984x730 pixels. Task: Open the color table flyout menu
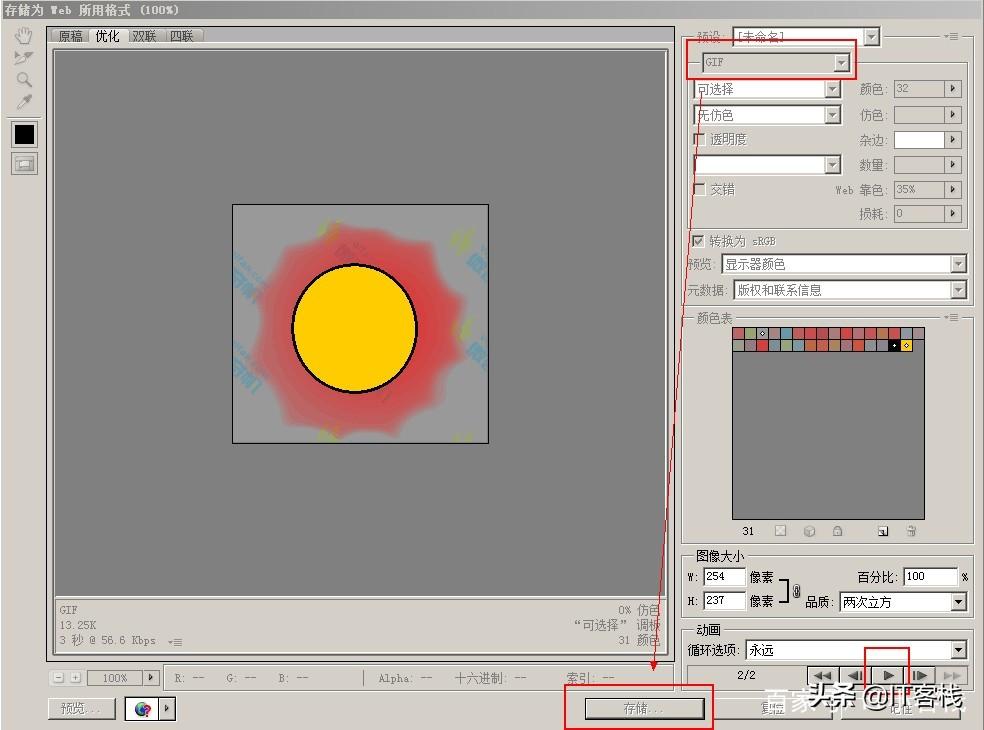tap(951, 318)
